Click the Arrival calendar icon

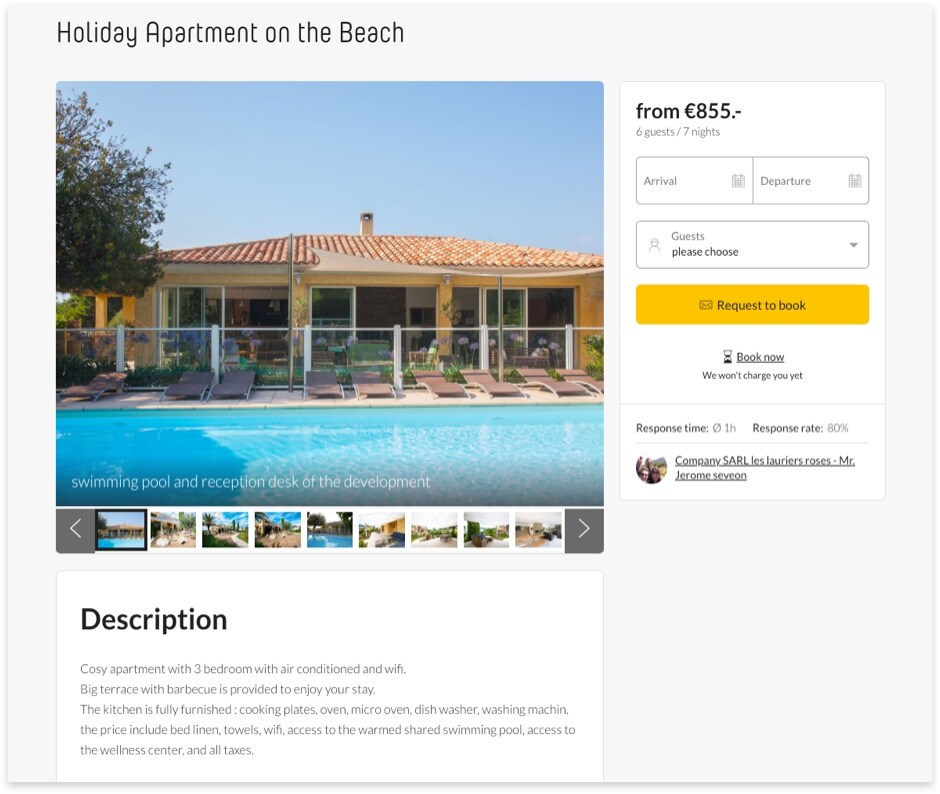click(738, 181)
